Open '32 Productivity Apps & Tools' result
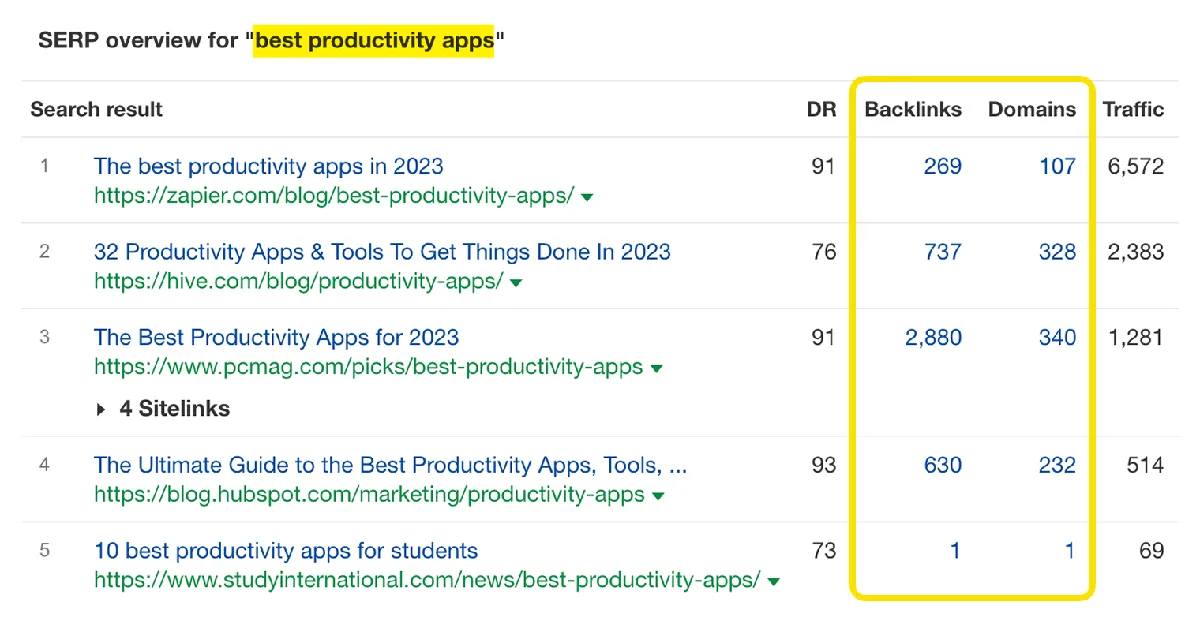Screen dimensions: 1200x617 (x=382, y=251)
